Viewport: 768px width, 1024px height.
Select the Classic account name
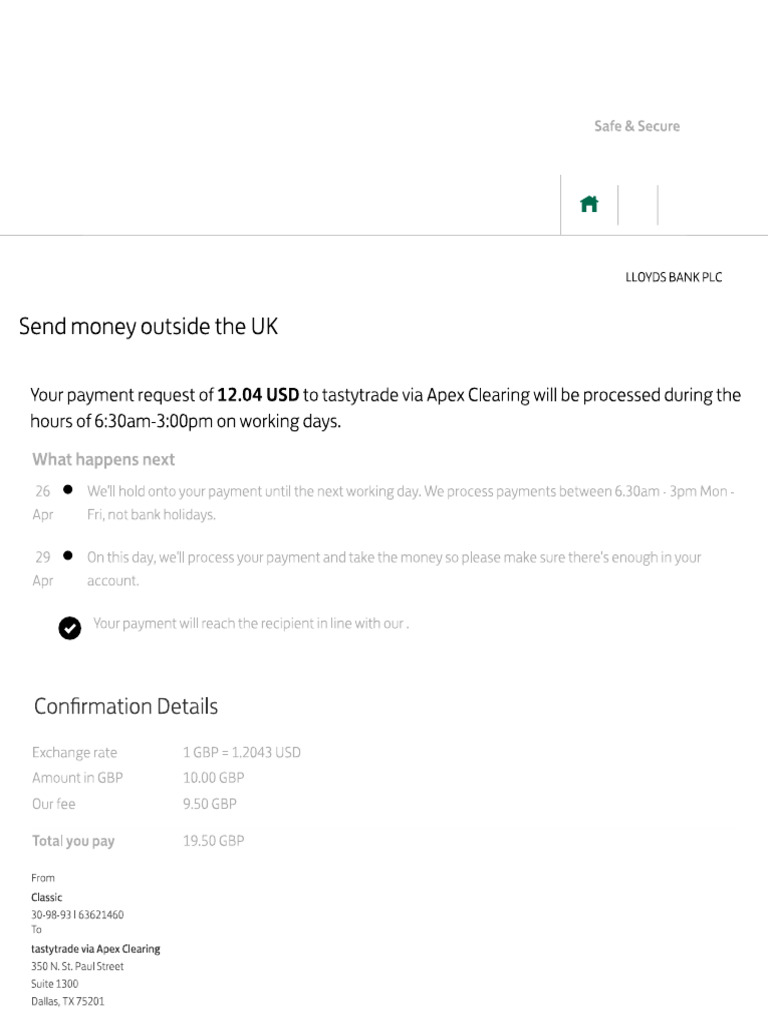[x=46, y=897]
